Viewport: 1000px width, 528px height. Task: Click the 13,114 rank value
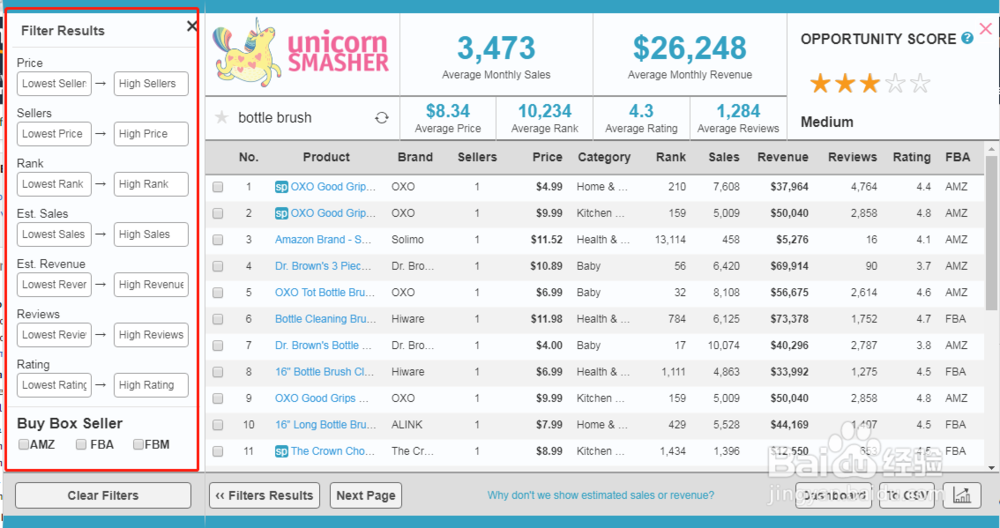tap(670, 240)
